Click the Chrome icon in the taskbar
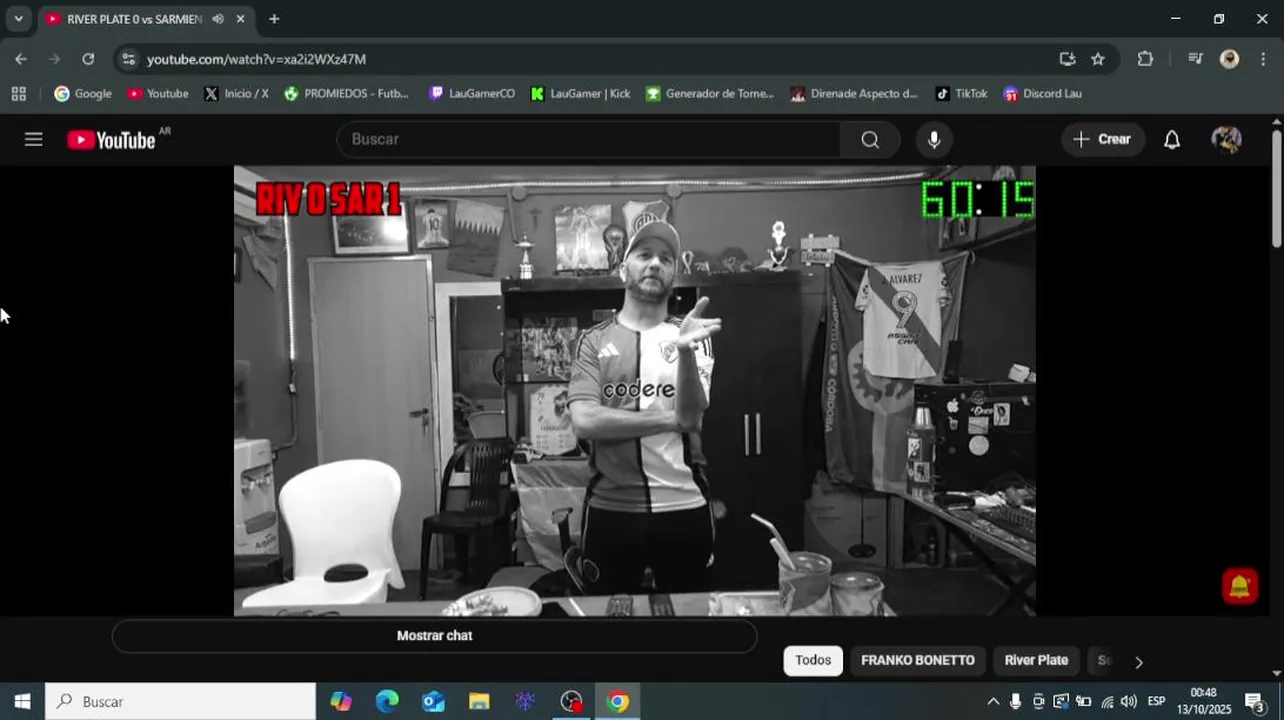 coord(617,702)
